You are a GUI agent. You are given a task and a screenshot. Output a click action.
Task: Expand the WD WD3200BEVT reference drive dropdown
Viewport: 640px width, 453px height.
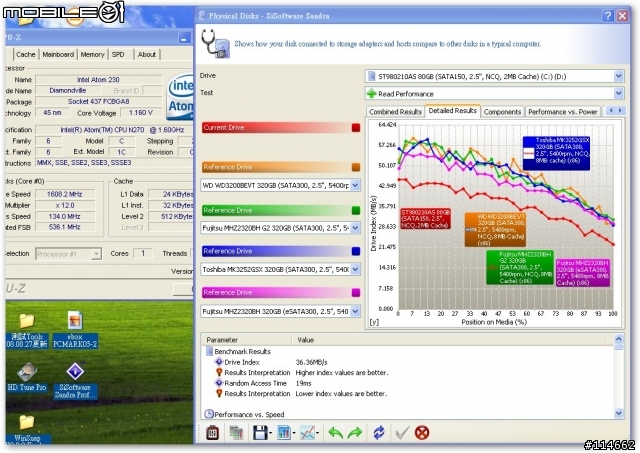click(x=355, y=185)
